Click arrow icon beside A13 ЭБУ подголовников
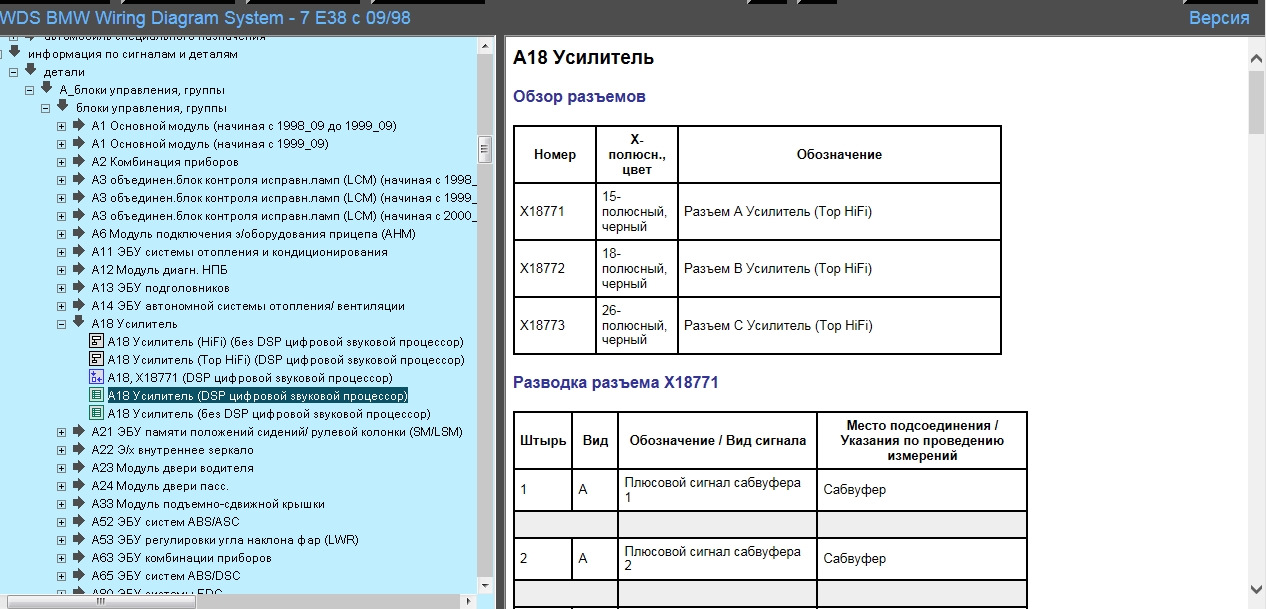1266x609 pixels. 78,287
